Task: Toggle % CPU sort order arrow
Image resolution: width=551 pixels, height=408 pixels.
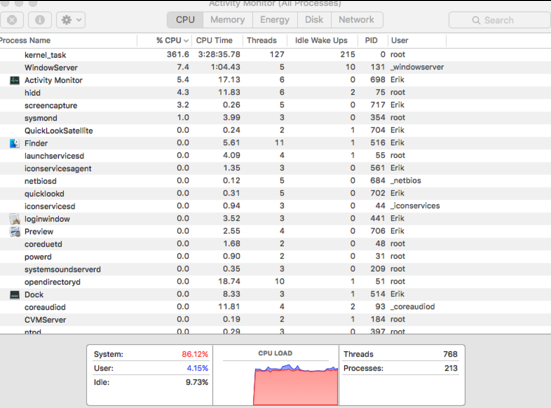Action: pyautogui.click(x=186, y=41)
